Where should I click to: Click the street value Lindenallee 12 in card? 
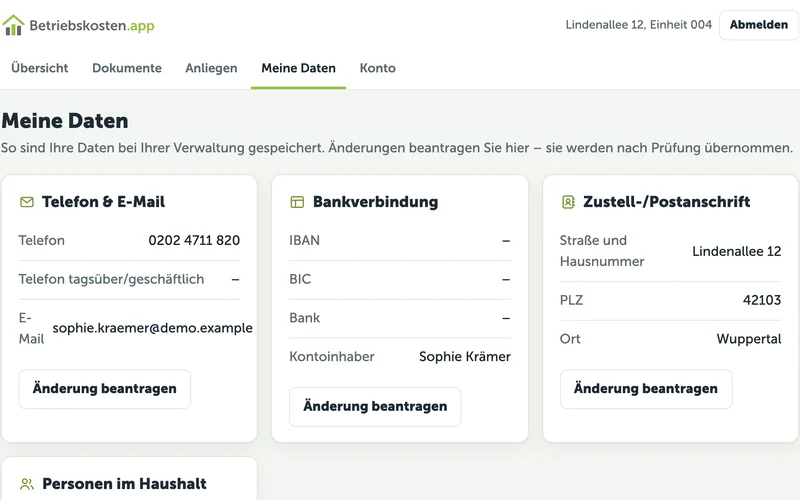pos(736,251)
